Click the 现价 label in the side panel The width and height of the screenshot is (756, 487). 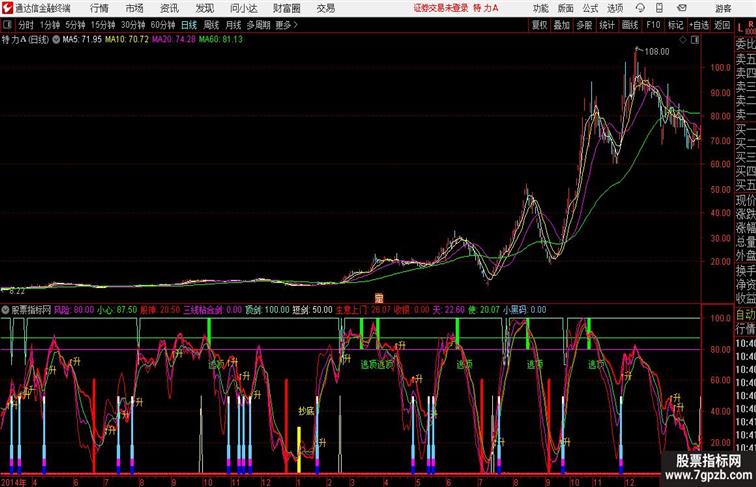coord(745,200)
